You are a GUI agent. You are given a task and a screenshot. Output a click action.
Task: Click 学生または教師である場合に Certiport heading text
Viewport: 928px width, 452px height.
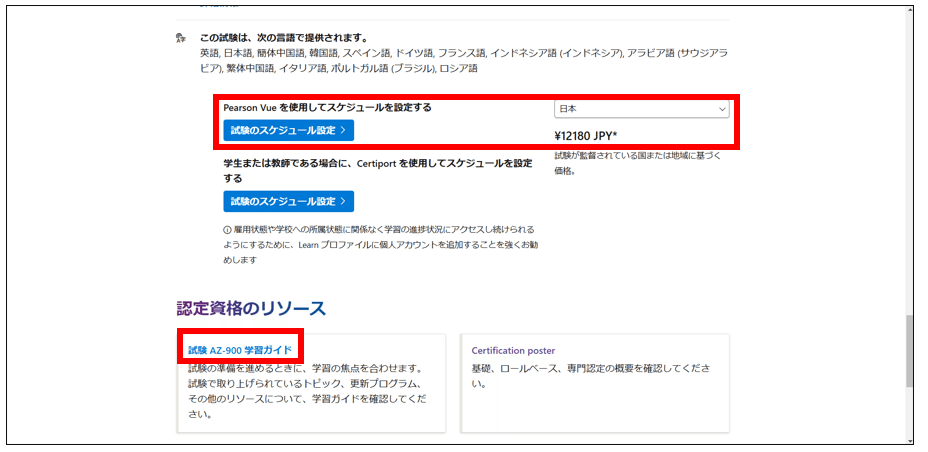pos(378,170)
